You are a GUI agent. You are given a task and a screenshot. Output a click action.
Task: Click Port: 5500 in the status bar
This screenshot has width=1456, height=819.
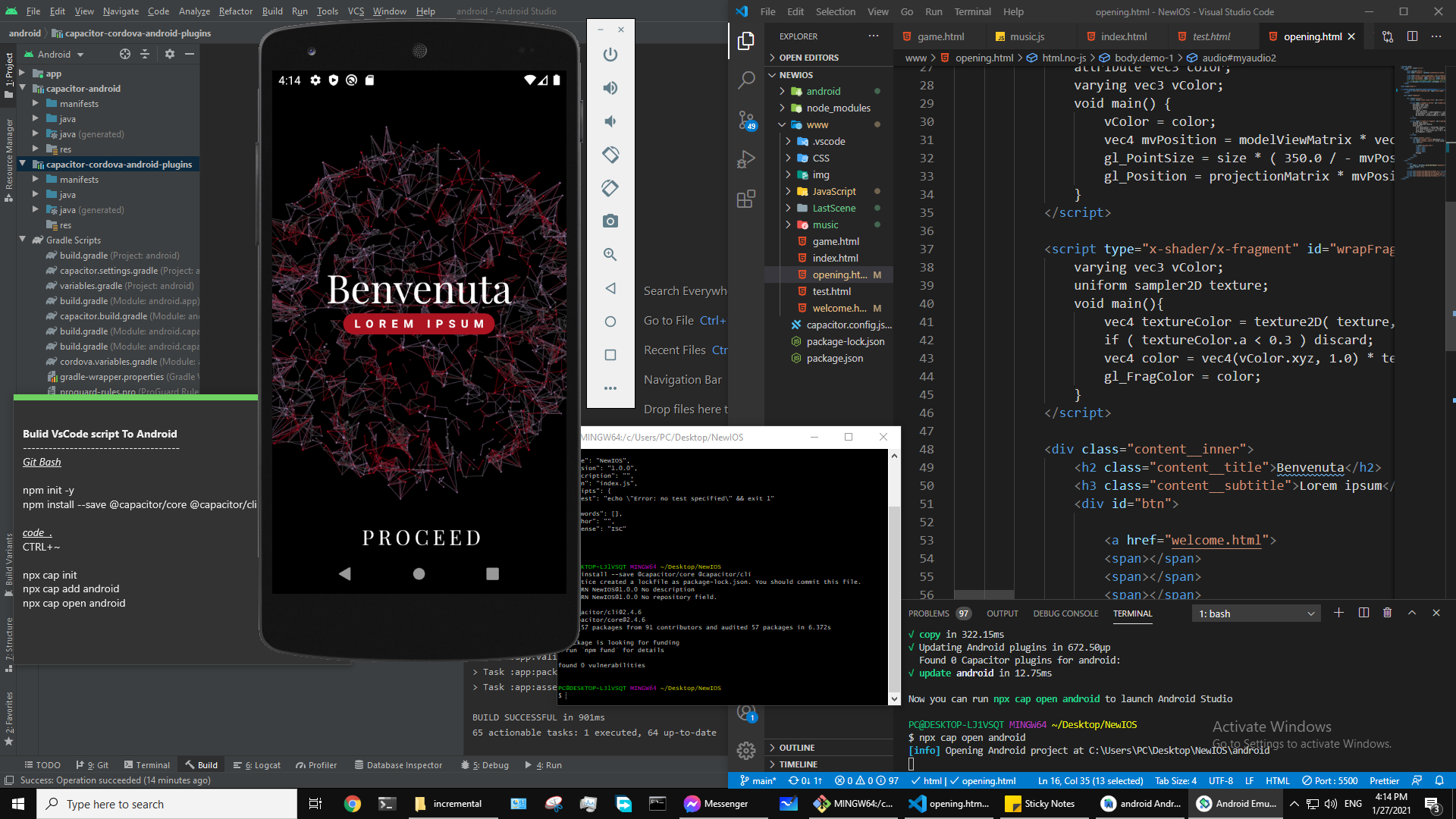1329,780
